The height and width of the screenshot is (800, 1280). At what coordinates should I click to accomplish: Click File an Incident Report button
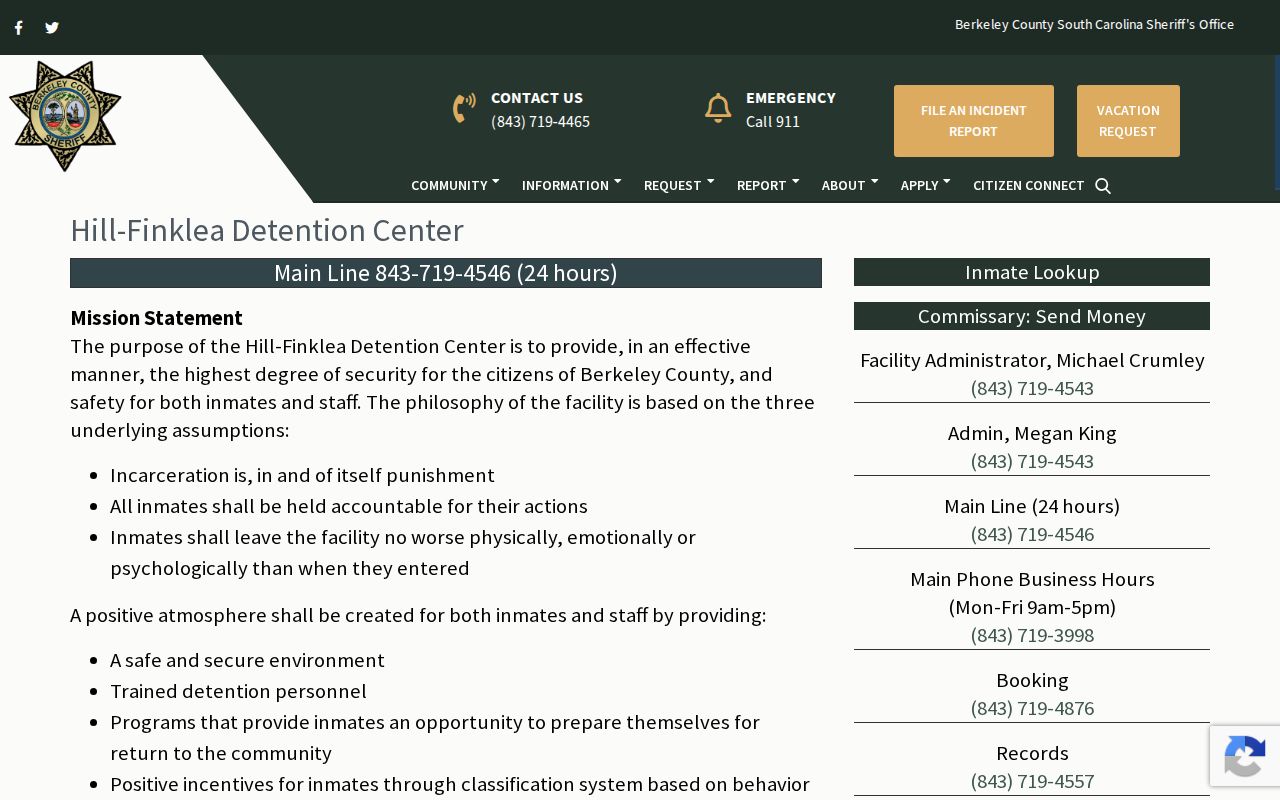[974, 121]
